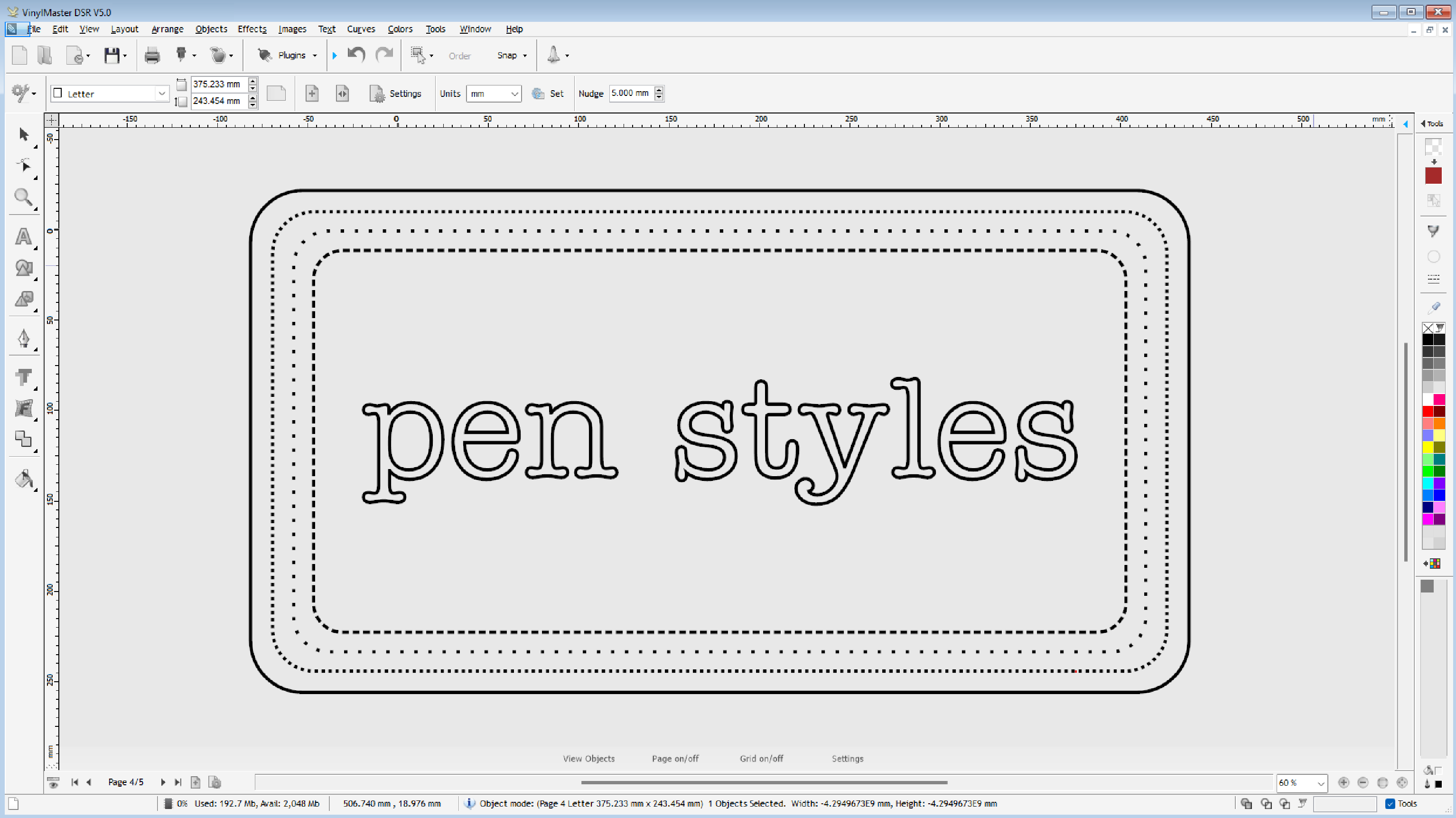Toggle the Tools checkbox in status bar
Screen dimensions: 1456x818
pyautogui.click(x=1390, y=803)
